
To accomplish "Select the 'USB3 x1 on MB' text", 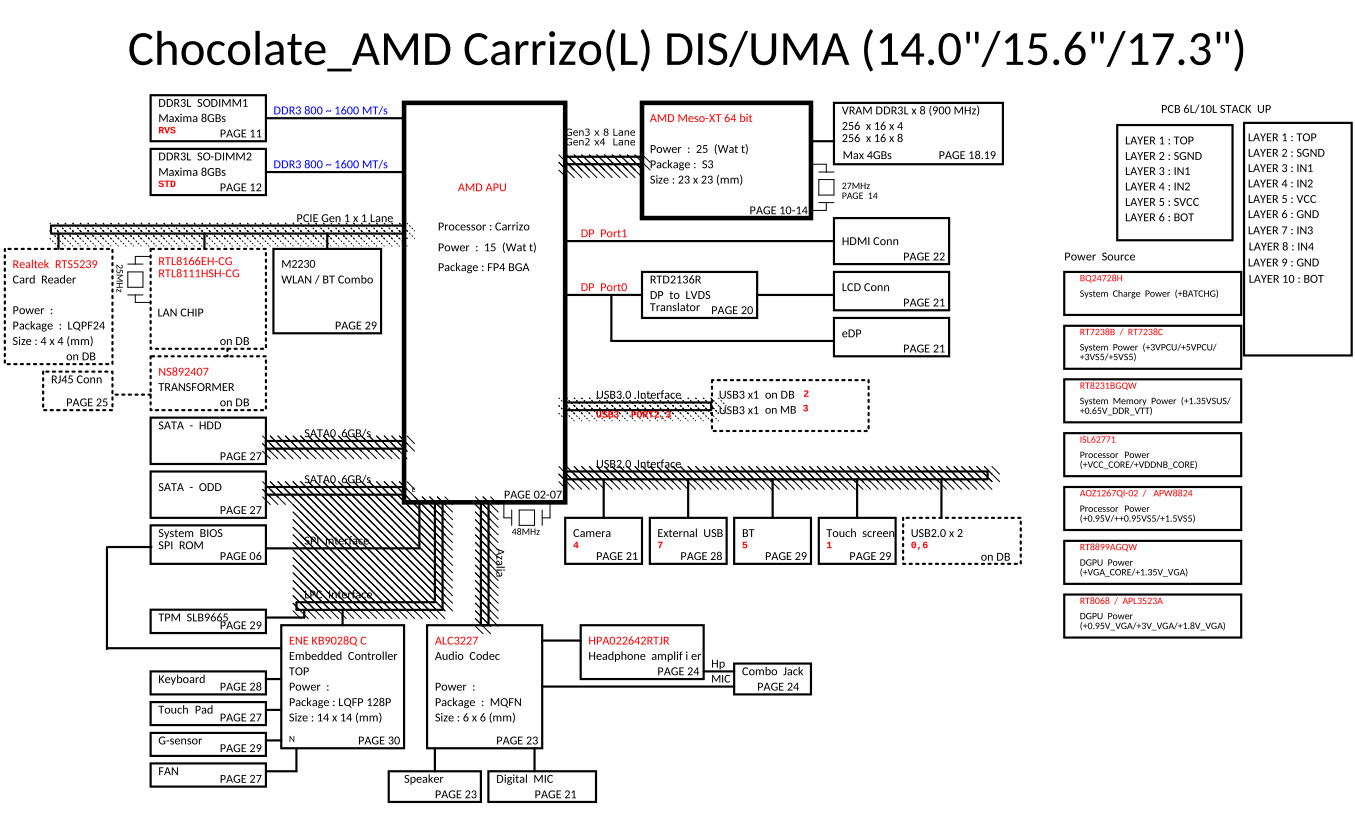I will click(757, 410).
